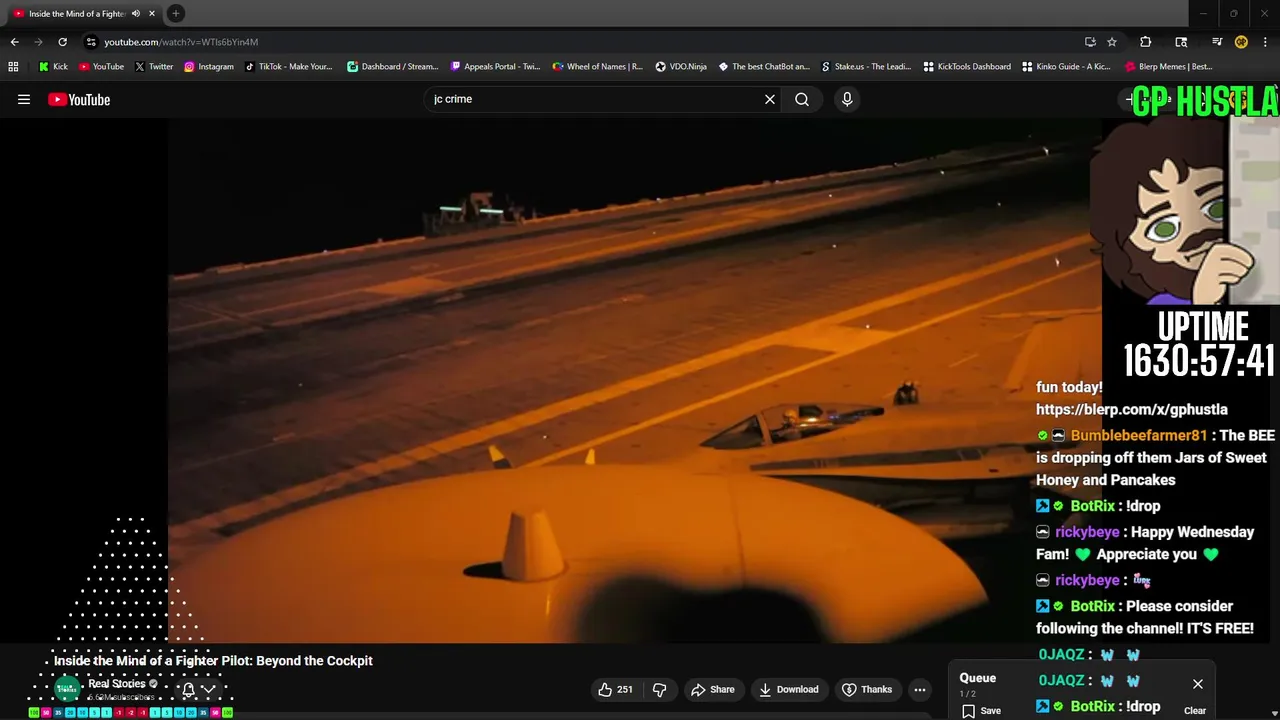
Task: Open the Chrome extensions puzzle menu
Action: [1146, 42]
